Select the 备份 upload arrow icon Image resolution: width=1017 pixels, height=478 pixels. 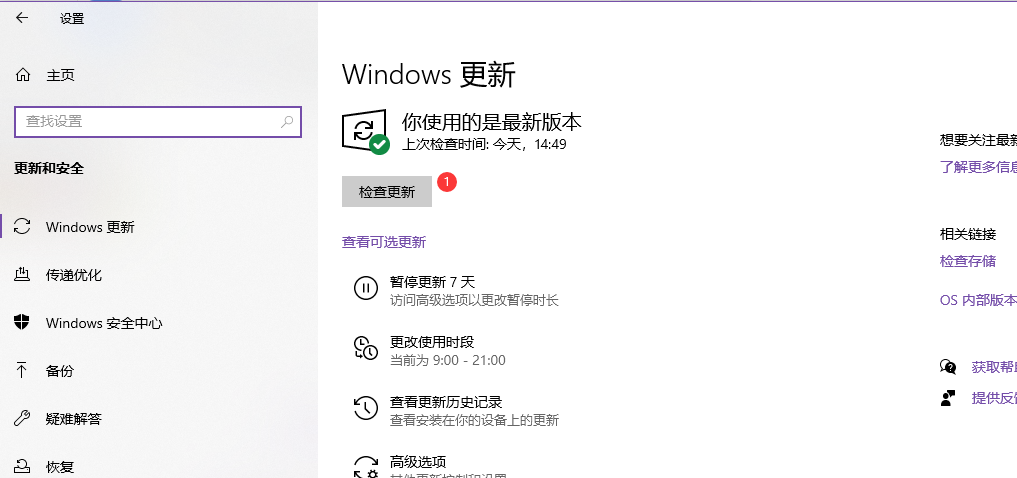coord(22,370)
